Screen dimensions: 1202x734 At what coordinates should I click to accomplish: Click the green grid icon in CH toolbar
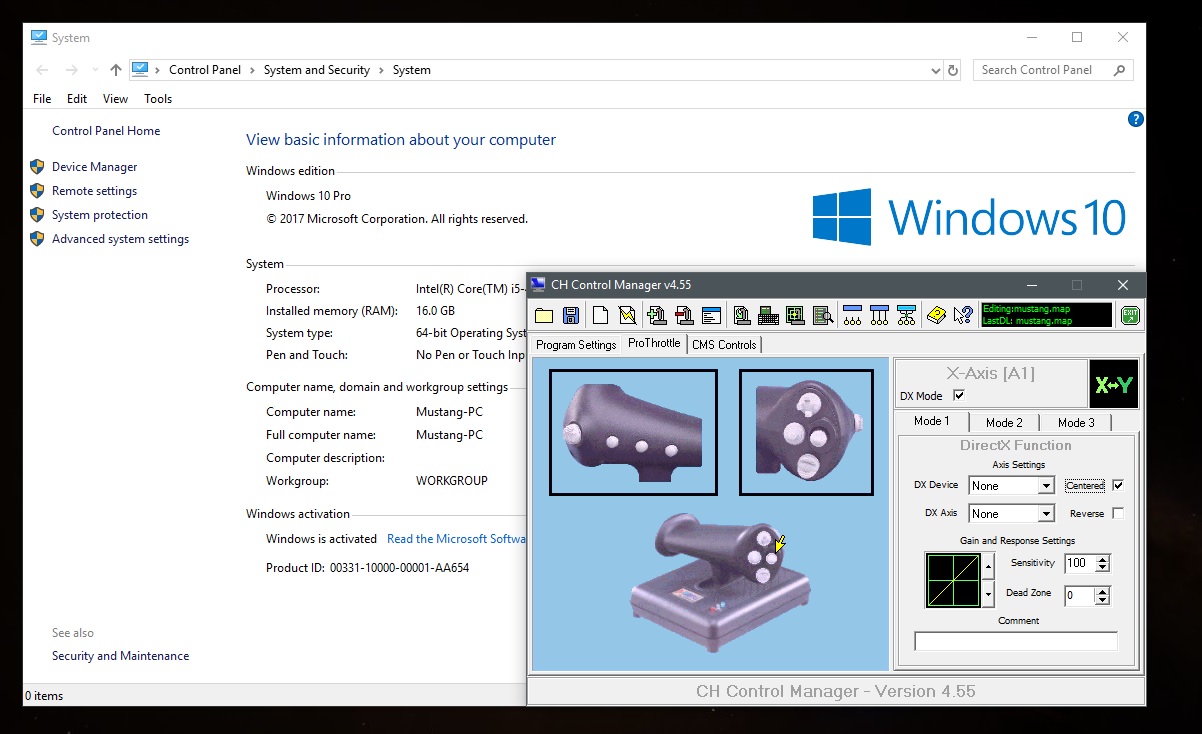(795, 316)
